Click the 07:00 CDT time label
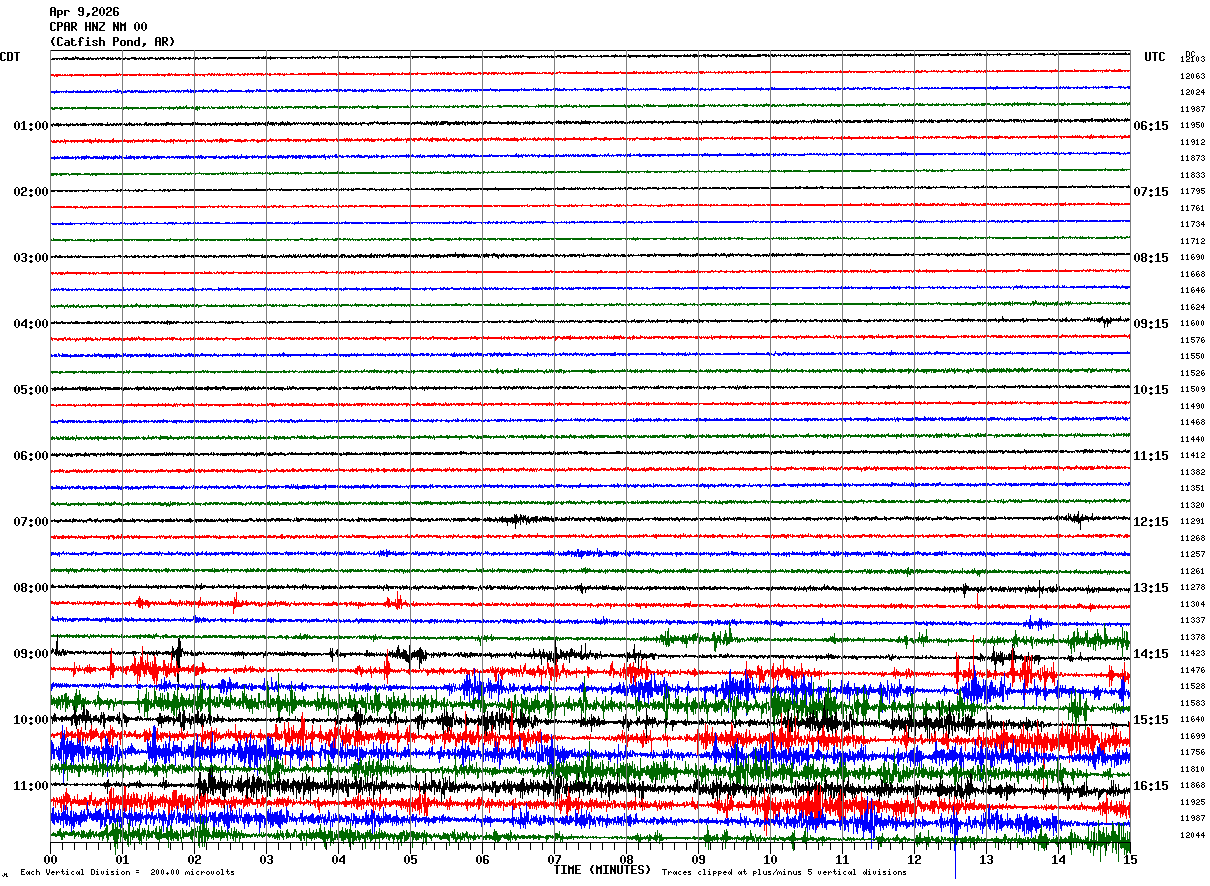 31,522
